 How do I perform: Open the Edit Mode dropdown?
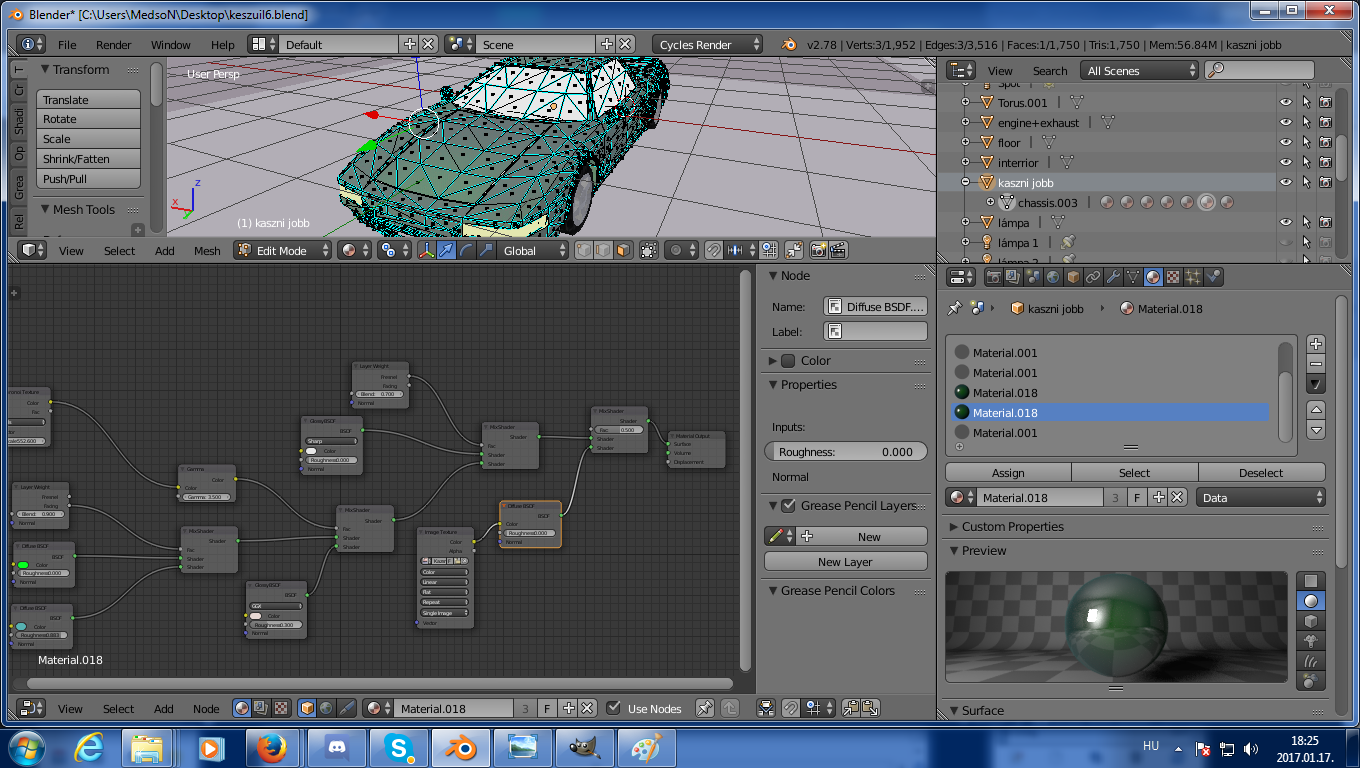pos(283,250)
